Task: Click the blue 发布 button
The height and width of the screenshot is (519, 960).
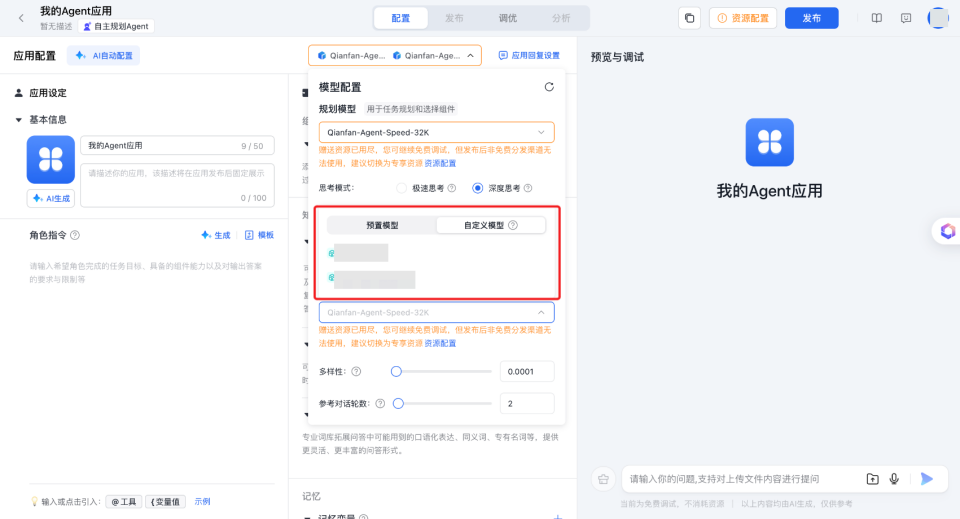Action: point(812,18)
